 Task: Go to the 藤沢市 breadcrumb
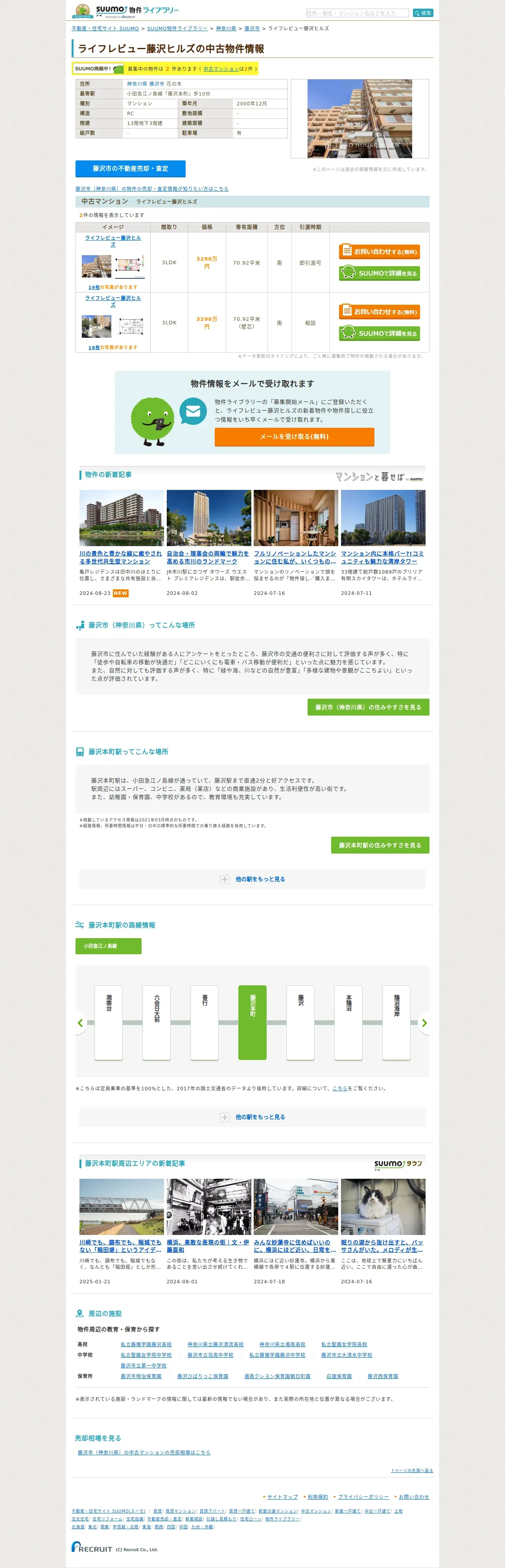252,29
